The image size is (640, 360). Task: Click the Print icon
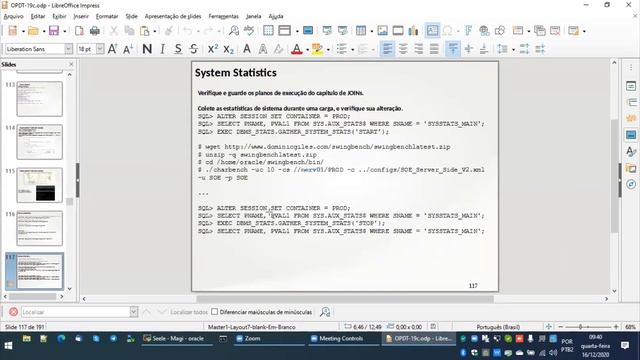[95, 31]
